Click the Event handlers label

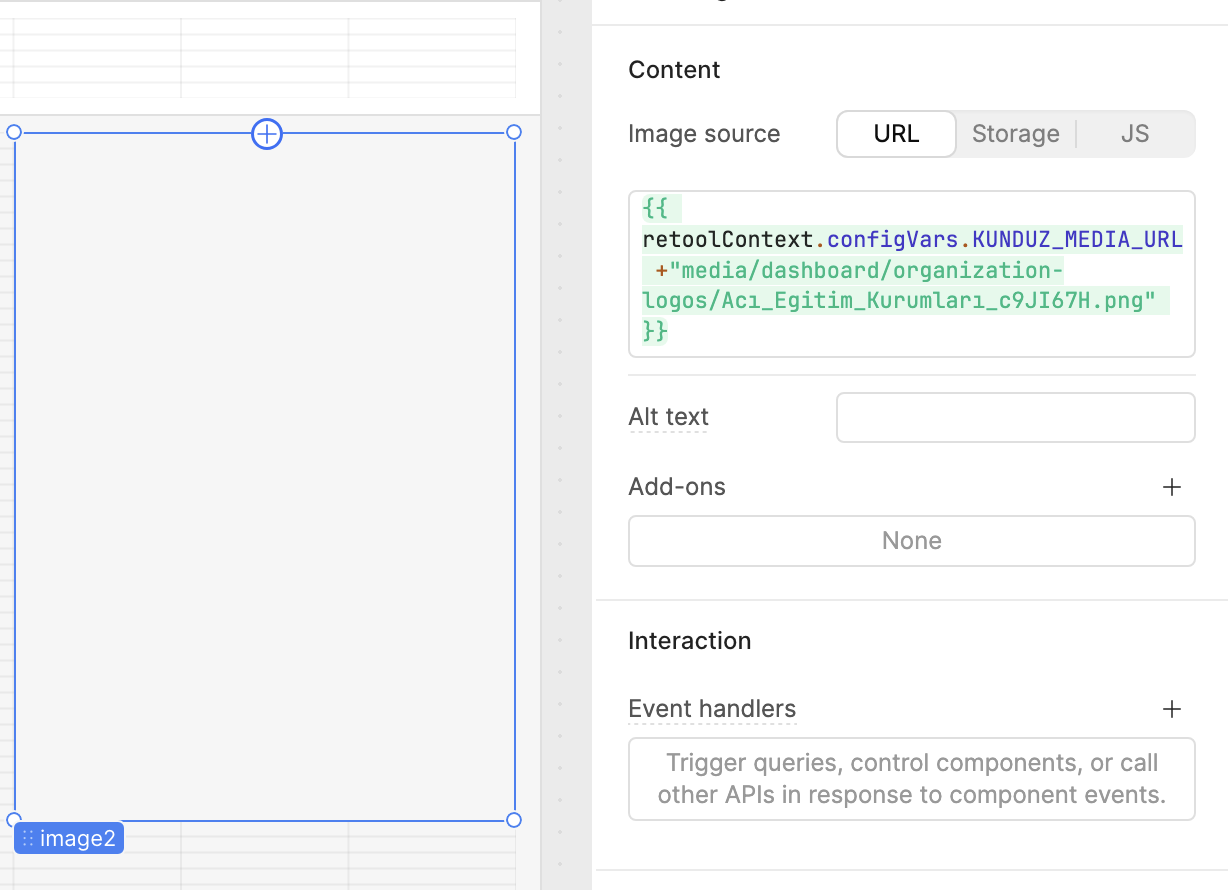point(712,709)
